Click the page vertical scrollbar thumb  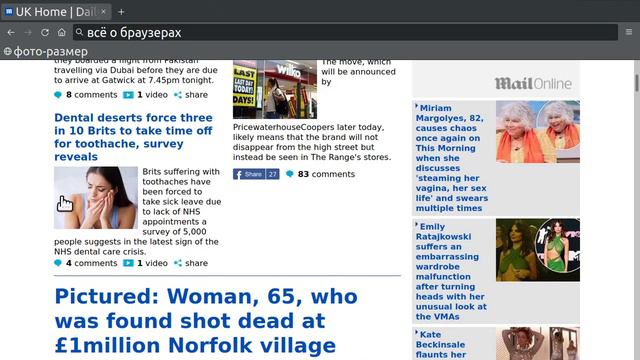pyautogui.click(x=636, y=82)
